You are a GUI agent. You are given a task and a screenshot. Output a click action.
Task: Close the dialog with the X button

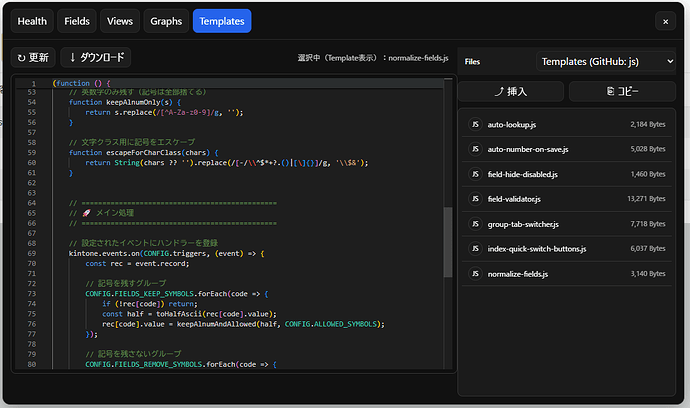[x=664, y=21]
